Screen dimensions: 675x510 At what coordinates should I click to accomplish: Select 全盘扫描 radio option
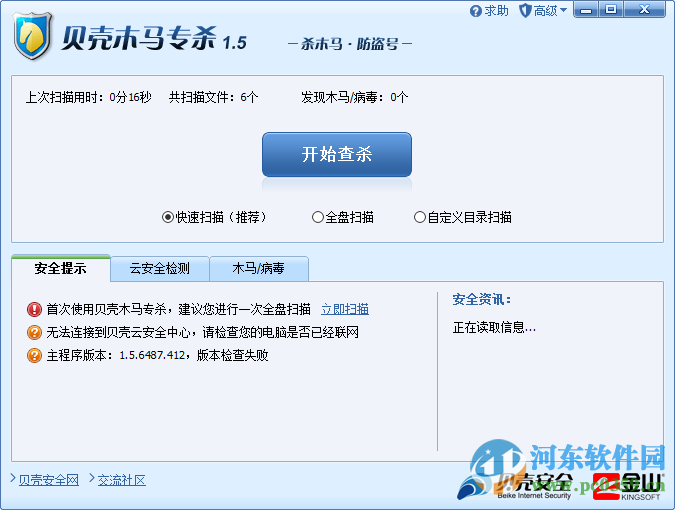[343, 217]
